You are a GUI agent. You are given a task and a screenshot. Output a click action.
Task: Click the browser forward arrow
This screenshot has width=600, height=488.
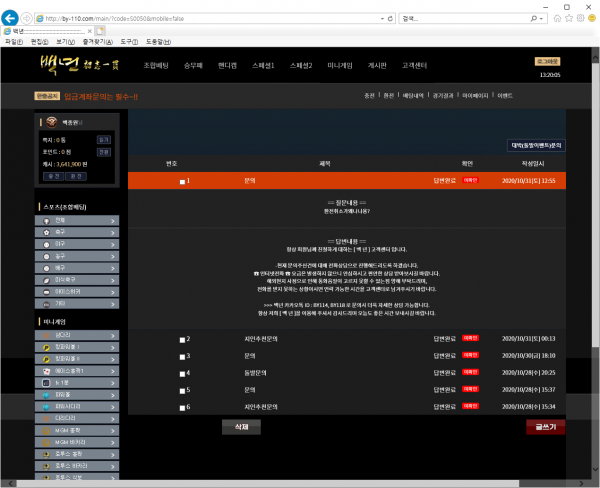(x=26, y=18)
